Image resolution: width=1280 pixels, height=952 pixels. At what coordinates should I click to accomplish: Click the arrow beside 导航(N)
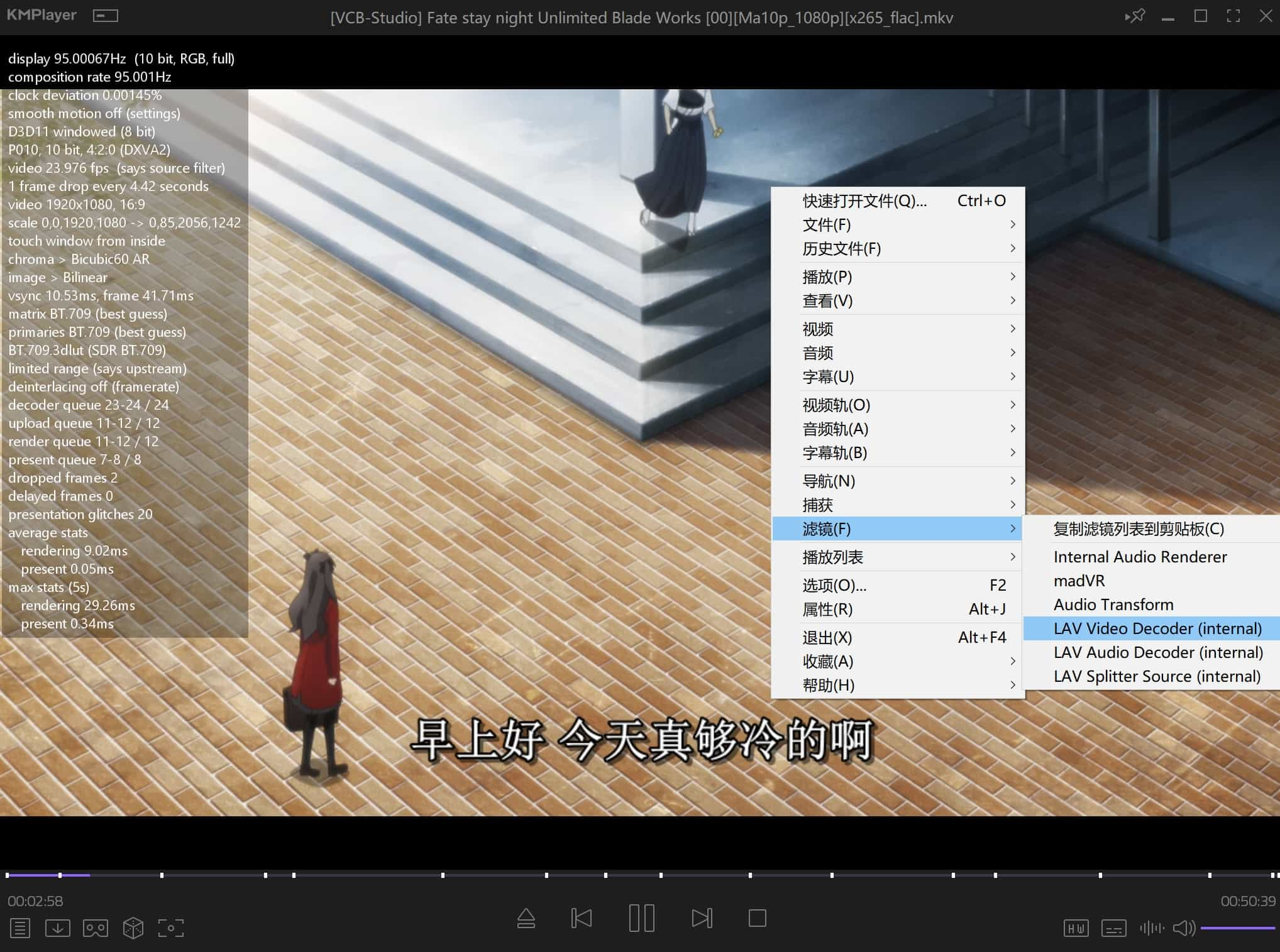1012,481
